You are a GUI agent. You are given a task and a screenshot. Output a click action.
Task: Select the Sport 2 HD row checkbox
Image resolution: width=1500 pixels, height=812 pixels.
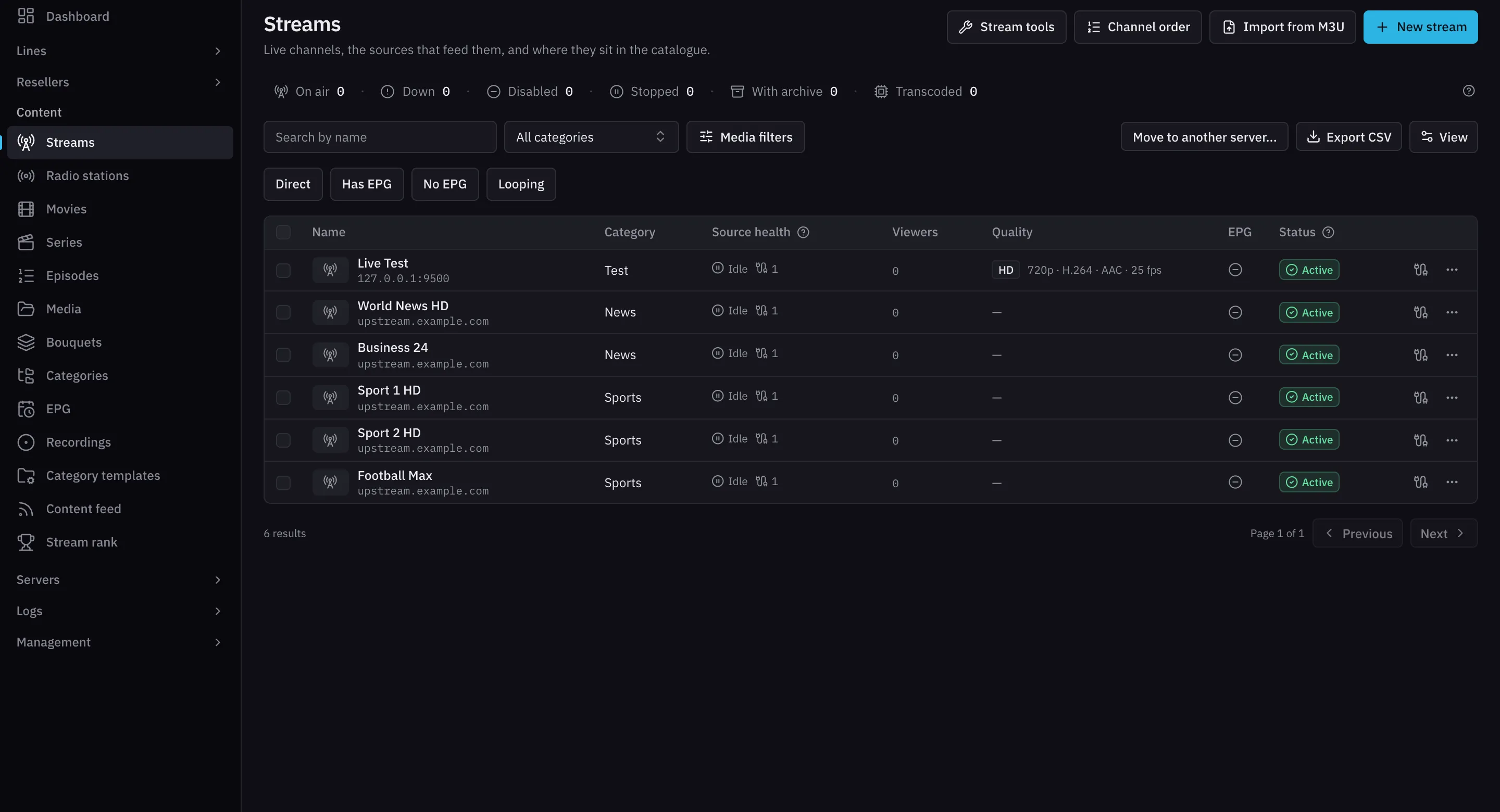(x=283, y=440)
